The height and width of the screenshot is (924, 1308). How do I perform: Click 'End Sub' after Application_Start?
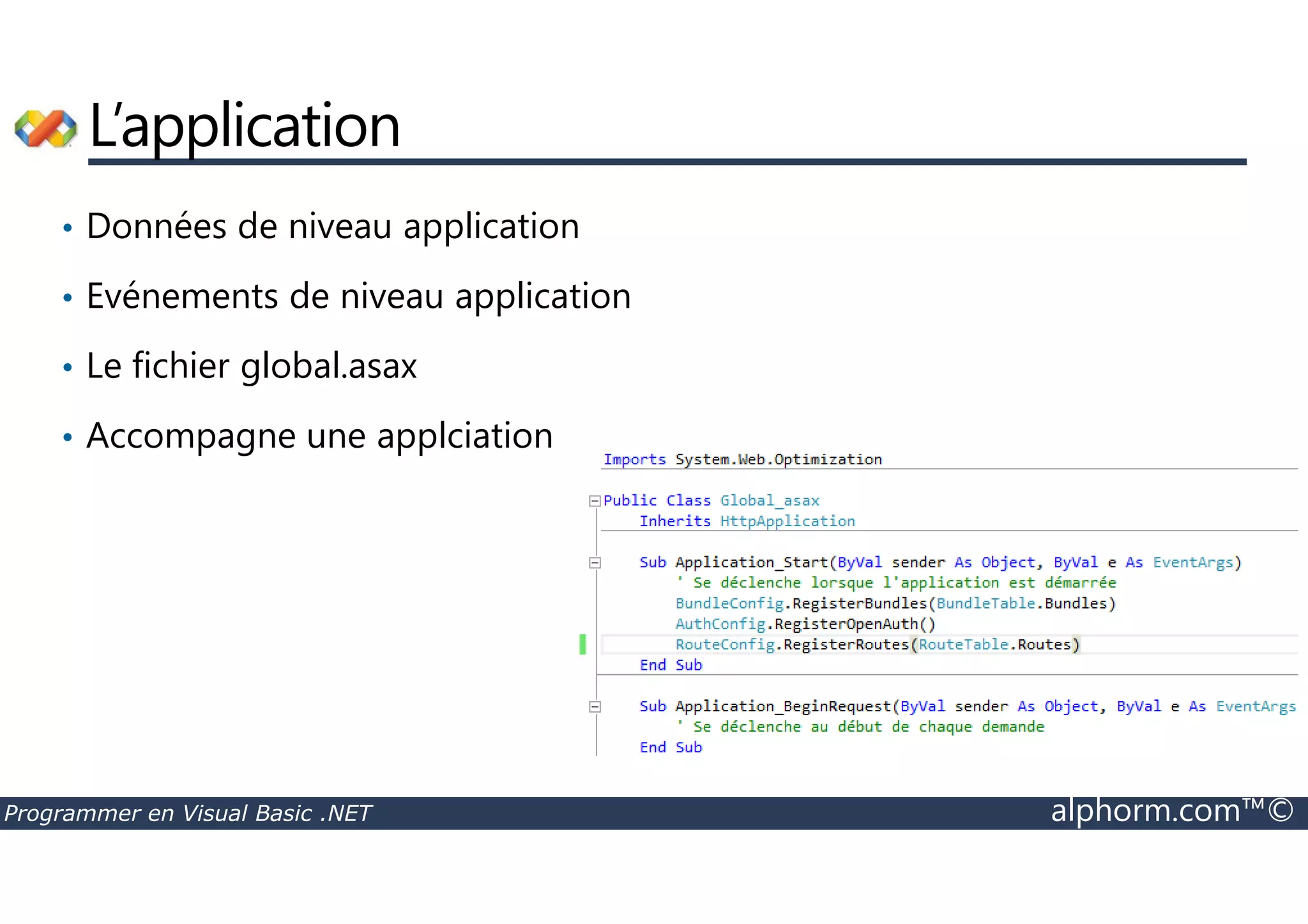point(671,665)
